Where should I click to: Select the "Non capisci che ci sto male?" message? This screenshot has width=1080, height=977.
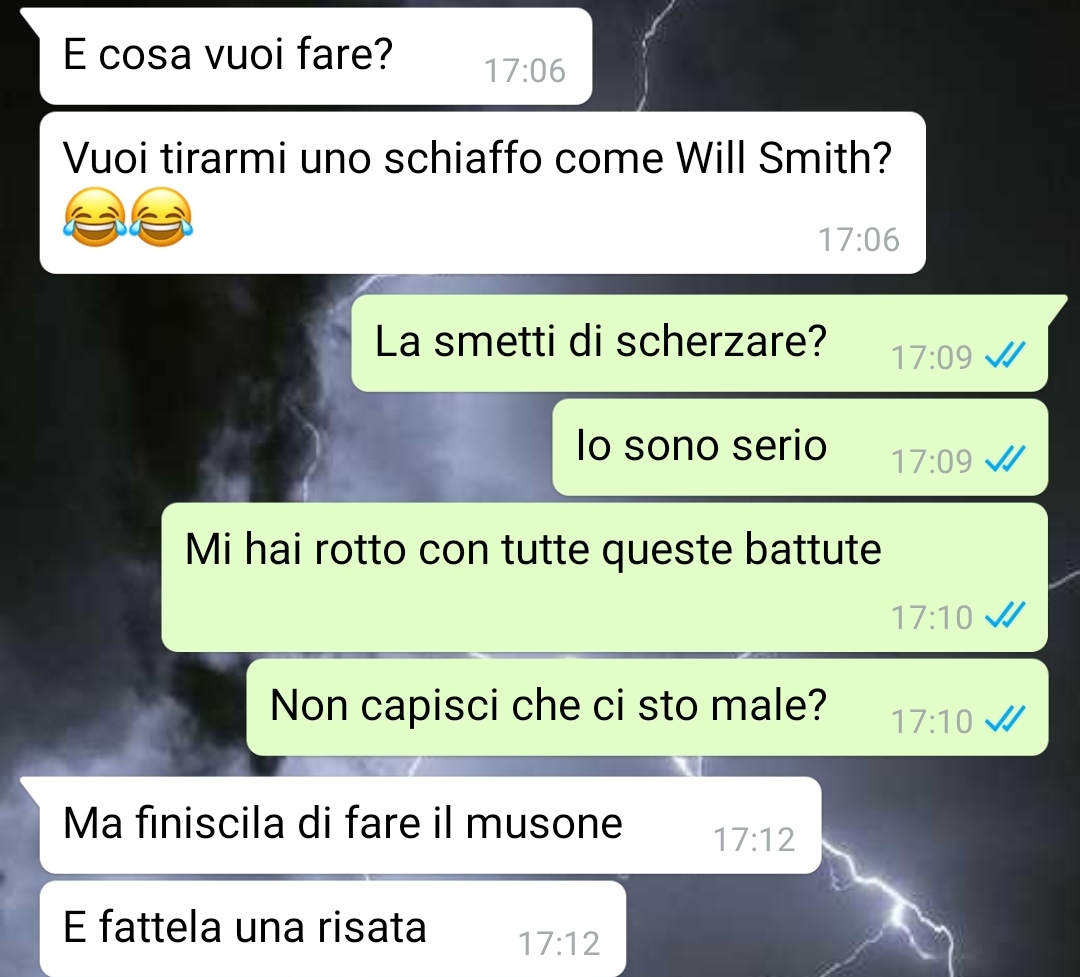point(647,708)
